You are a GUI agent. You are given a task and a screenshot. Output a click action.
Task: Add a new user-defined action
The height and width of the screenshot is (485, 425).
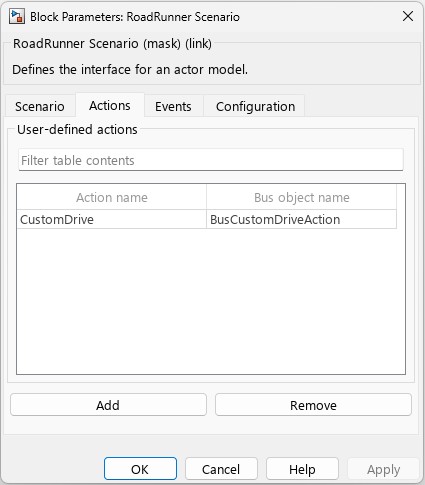click(x=108, y=405)
